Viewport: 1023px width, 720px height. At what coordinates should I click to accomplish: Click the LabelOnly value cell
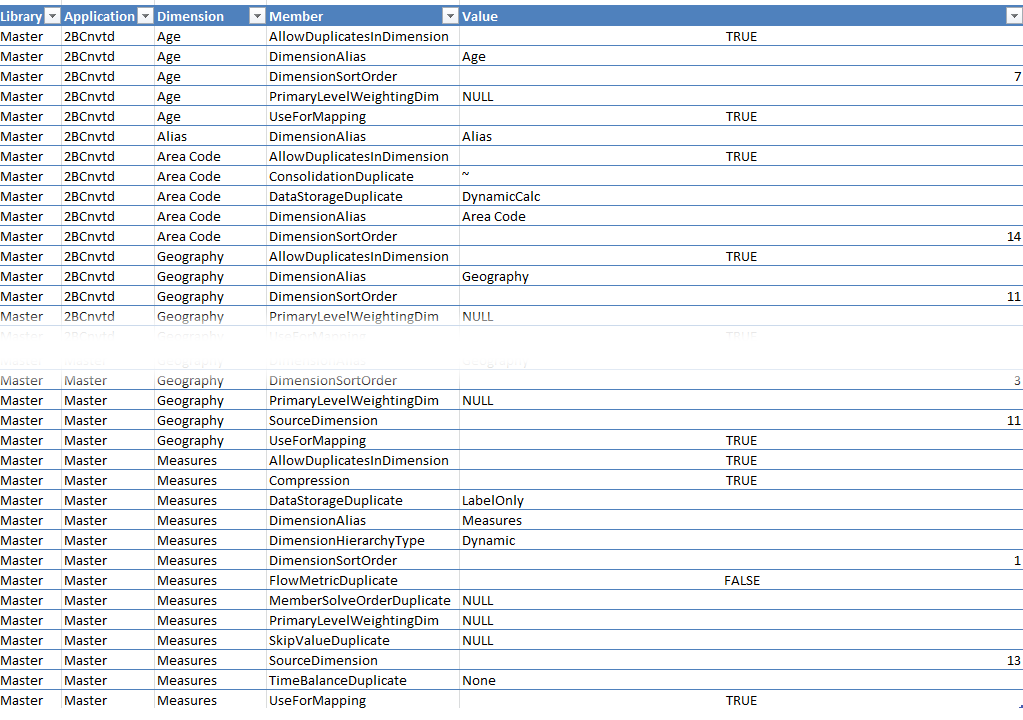741,501
